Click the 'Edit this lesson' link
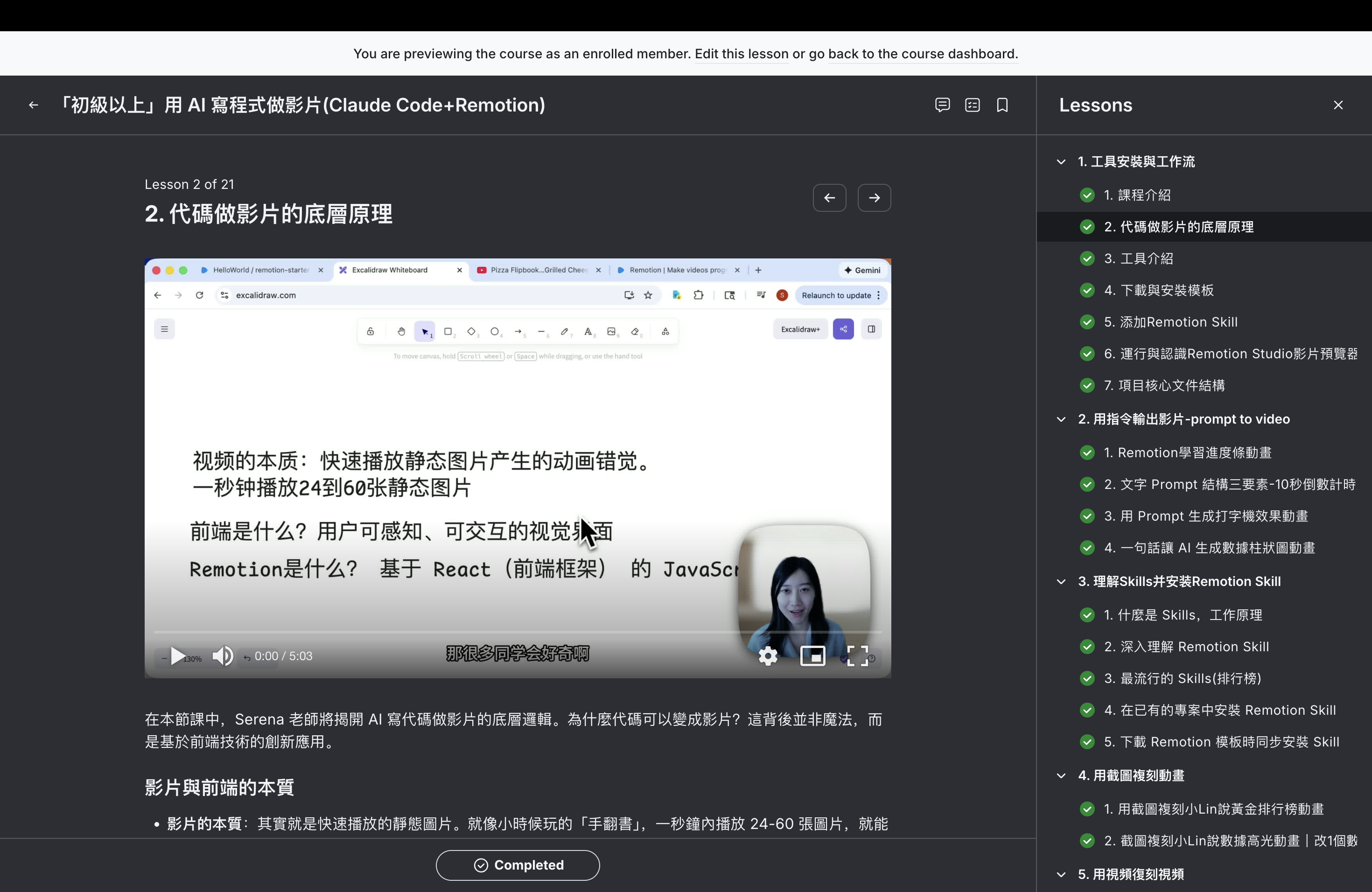The height and width of the screenshot is (892, 1372). pos(741,54)
